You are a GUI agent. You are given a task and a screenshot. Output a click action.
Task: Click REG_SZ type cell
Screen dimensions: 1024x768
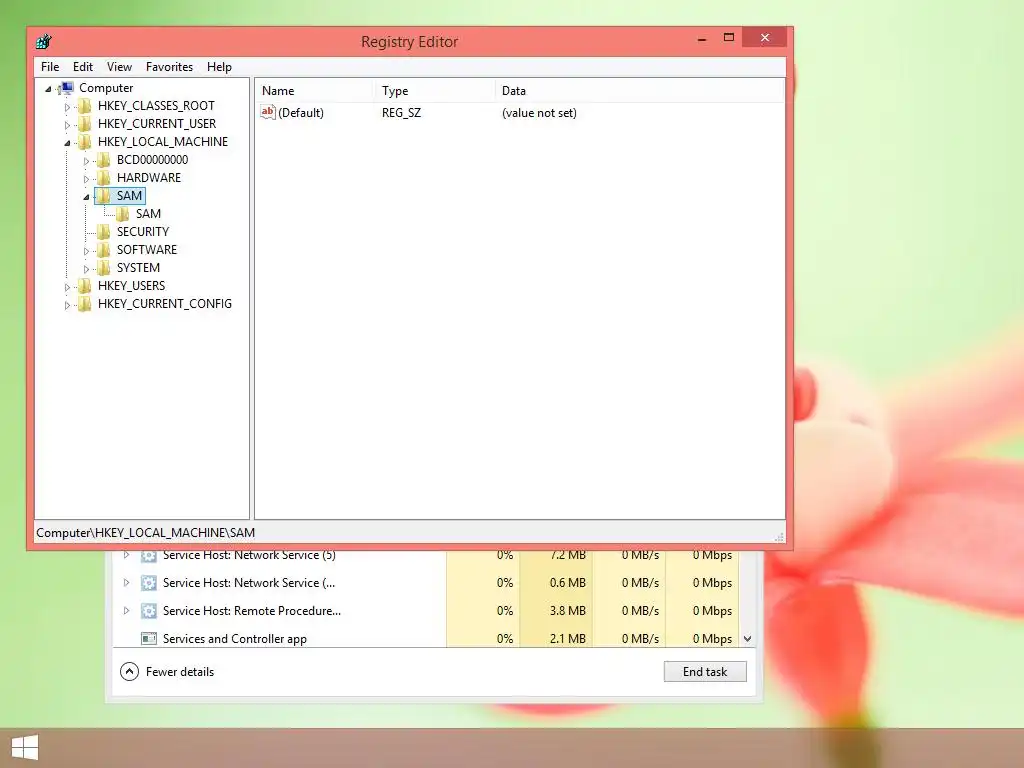click(x=402, y=112)
